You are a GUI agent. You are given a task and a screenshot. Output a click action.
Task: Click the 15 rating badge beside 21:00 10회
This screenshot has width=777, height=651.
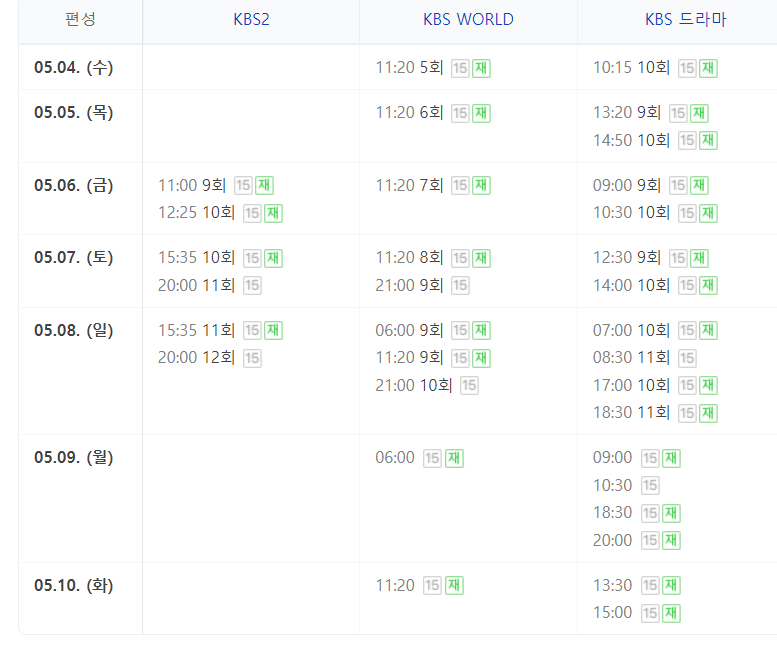click(469, 385)
